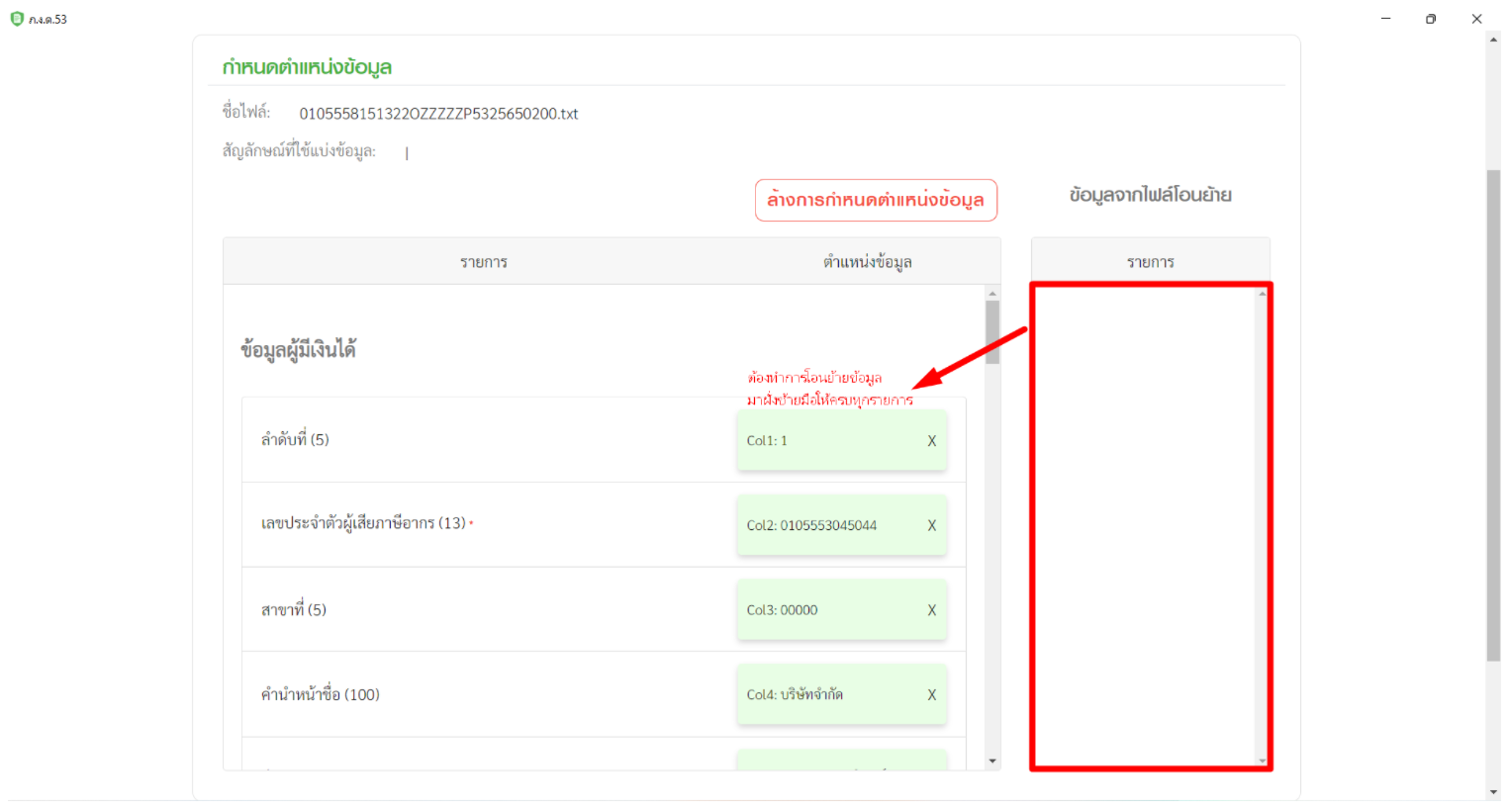Click the field list's scroll-down arrow
The height and width of the screenshot is (812, 1508).
click(992, 761)
